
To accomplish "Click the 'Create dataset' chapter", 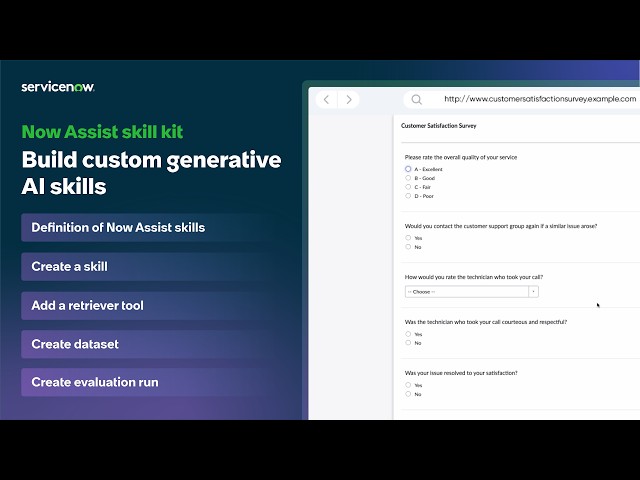I will tap(143, 344).
